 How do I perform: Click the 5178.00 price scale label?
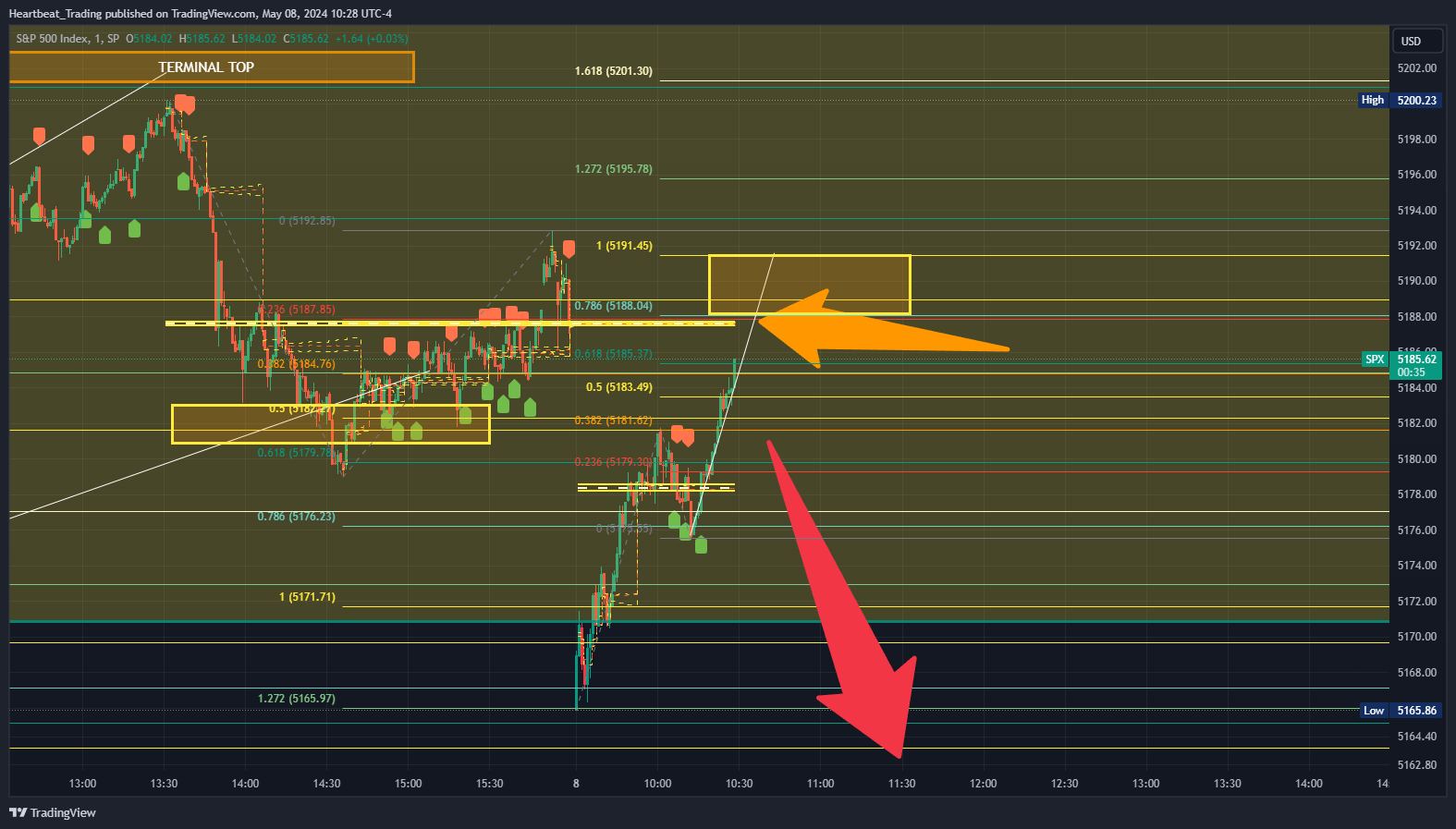[x=1417, y=494]
